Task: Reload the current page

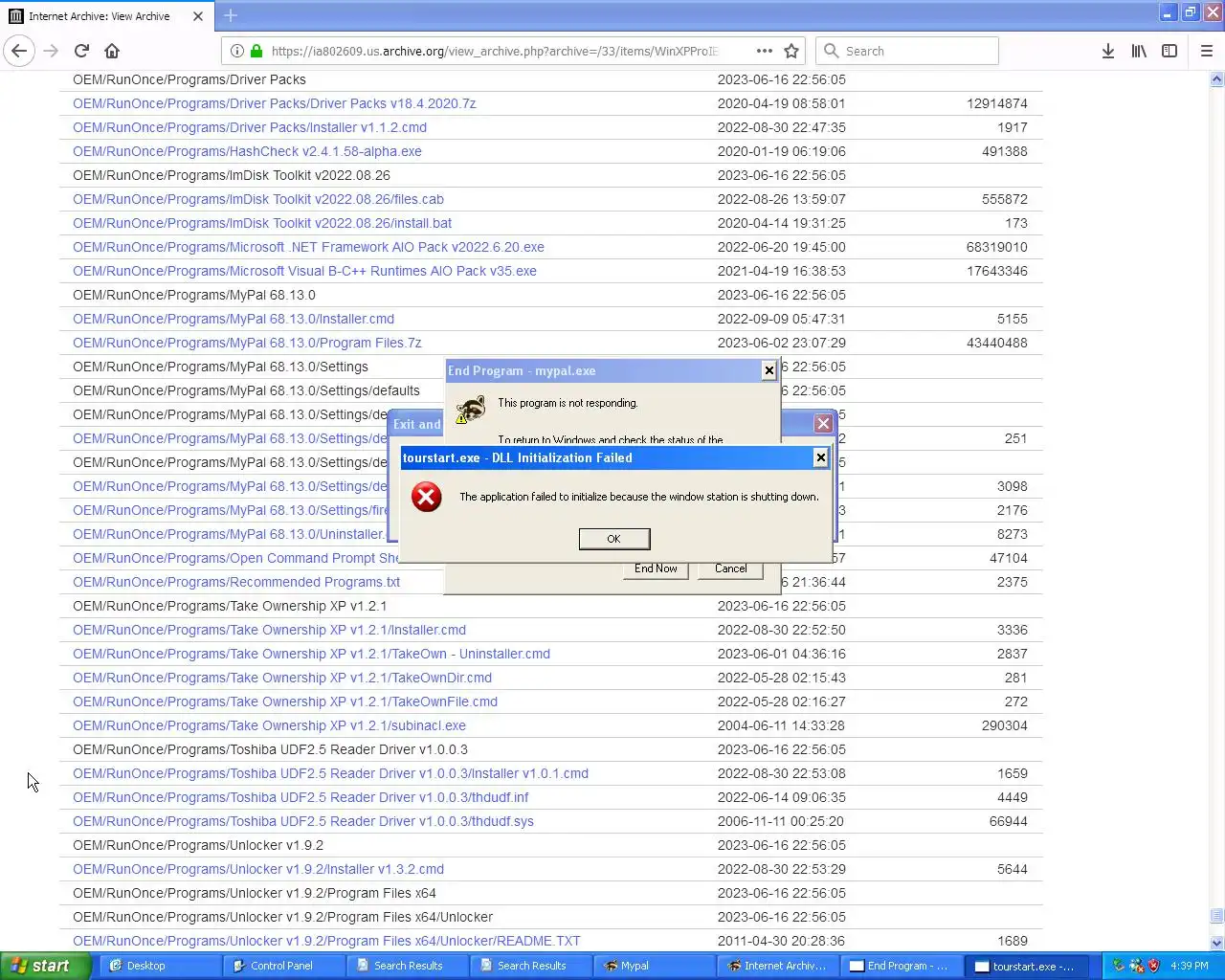Action: click(x=81, y=51)
